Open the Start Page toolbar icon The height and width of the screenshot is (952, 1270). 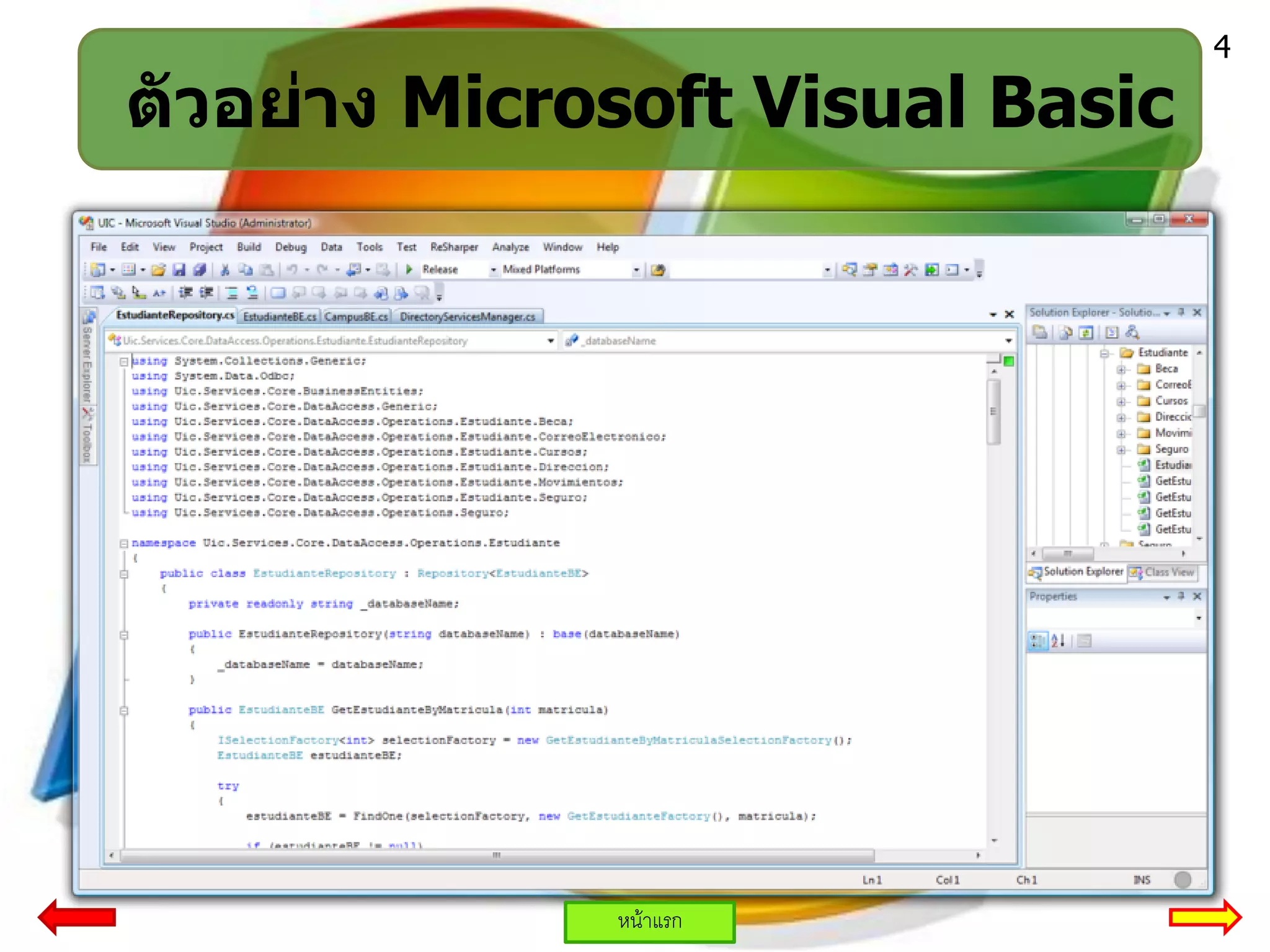pos(931,270)
